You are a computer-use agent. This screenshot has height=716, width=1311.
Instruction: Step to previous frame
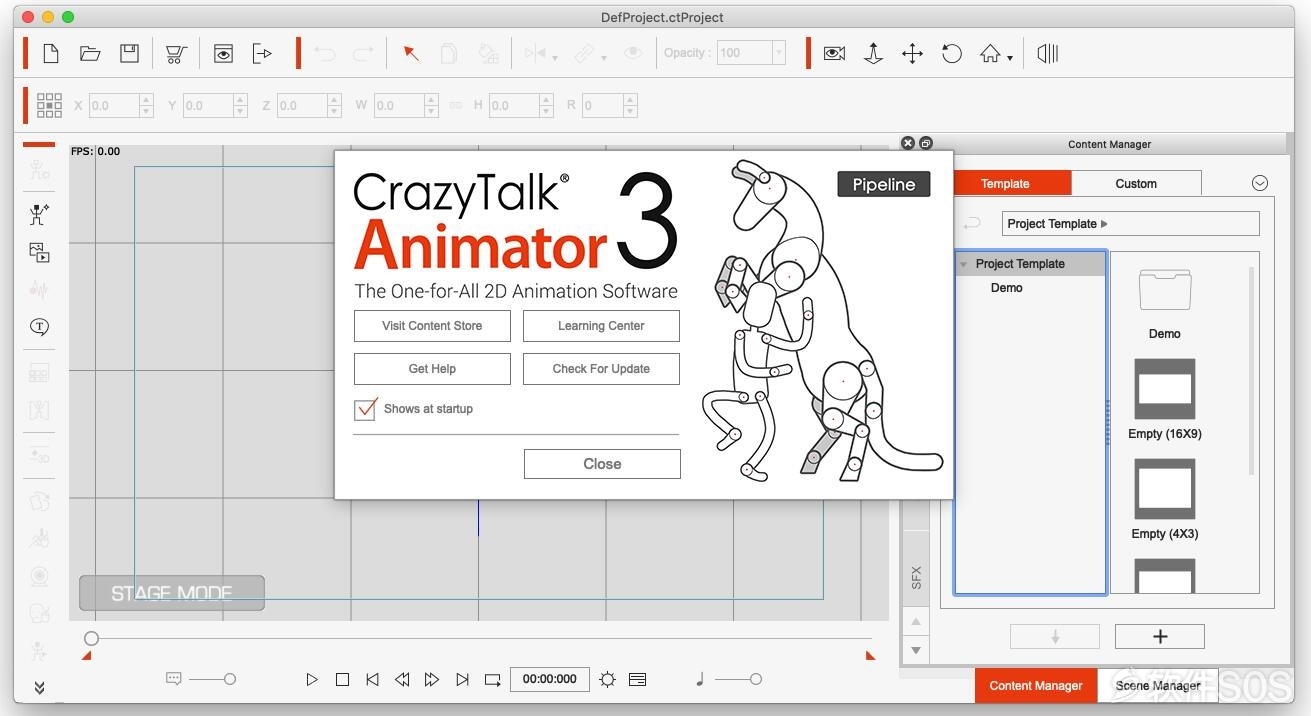[402, 679]
